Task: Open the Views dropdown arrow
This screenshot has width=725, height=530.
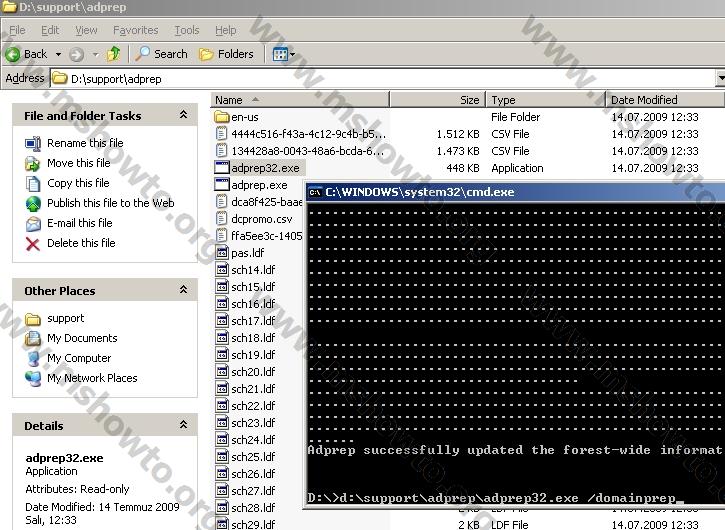Action: 292,55
